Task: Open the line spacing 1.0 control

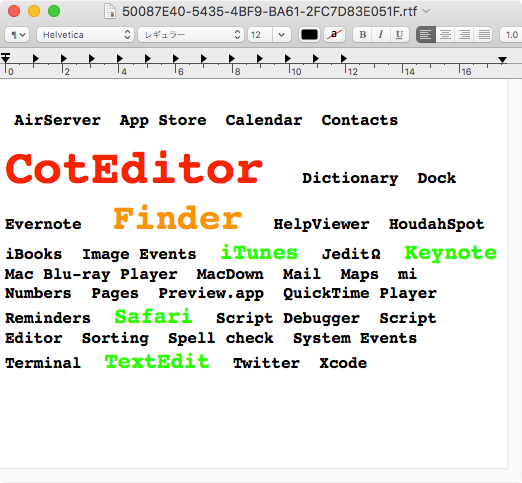Action: (511, 35)
